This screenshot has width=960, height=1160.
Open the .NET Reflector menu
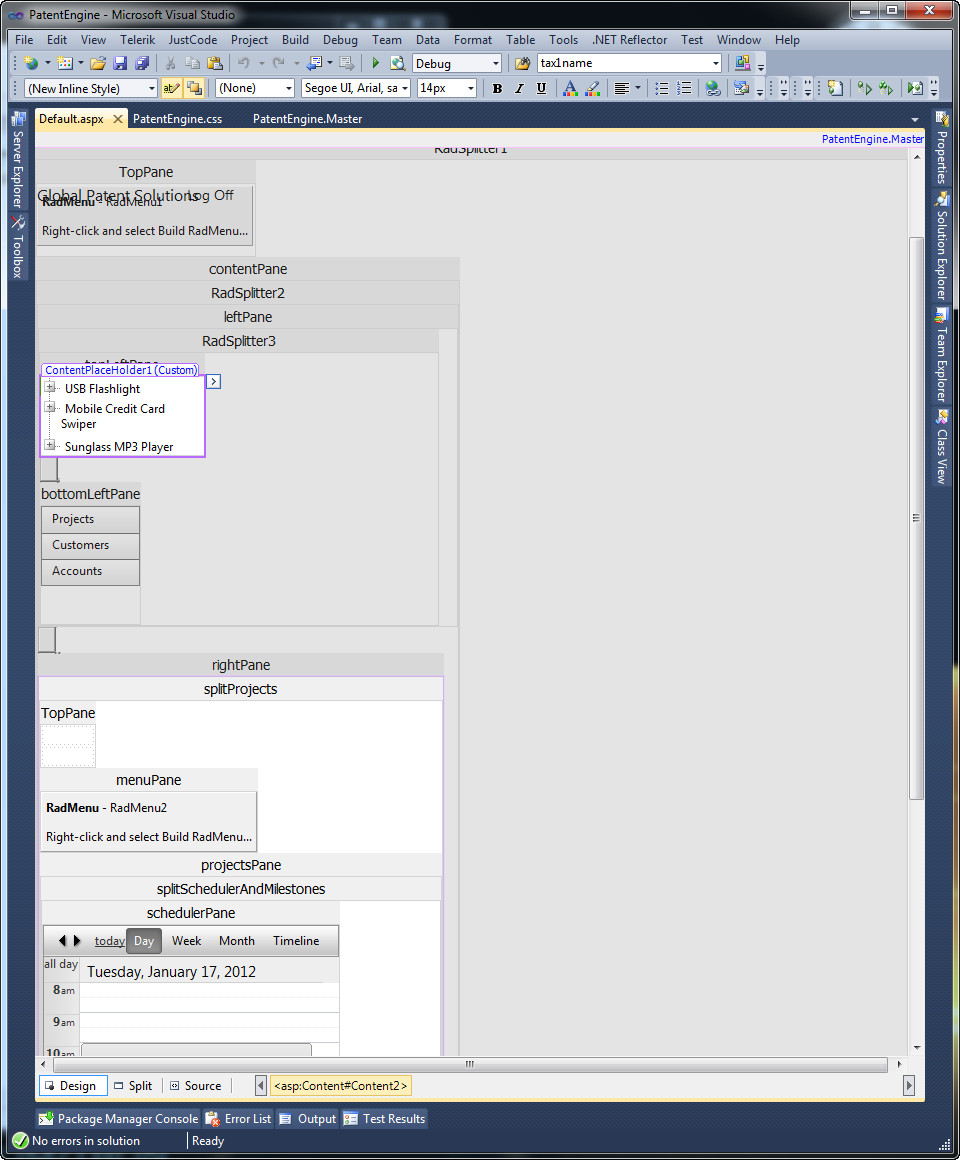629,40
